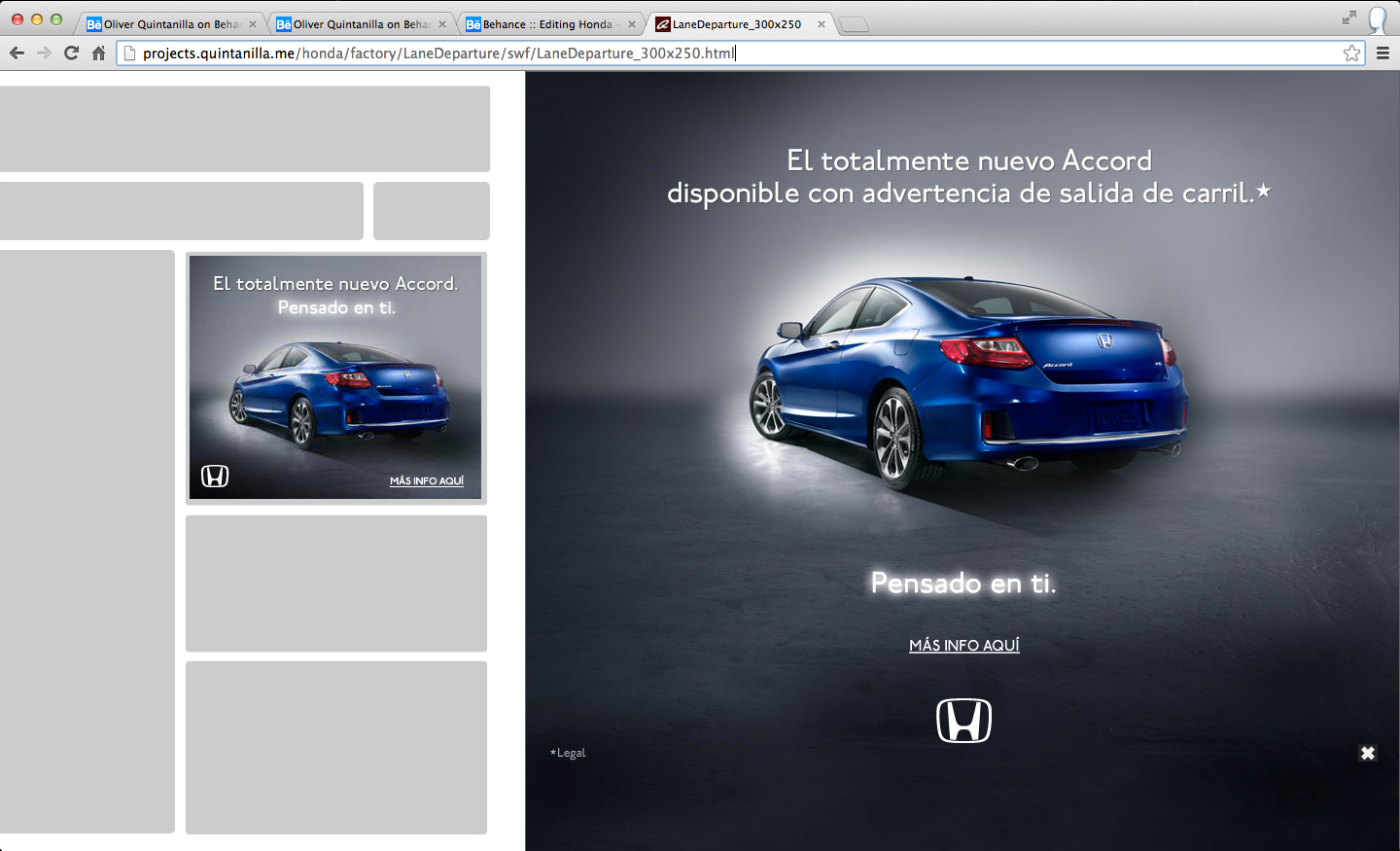Click MÁS INFO AQUÍ in the small banner
Image resolution: width=1400 pixels, height=851 pixels.
pos(427,481)
